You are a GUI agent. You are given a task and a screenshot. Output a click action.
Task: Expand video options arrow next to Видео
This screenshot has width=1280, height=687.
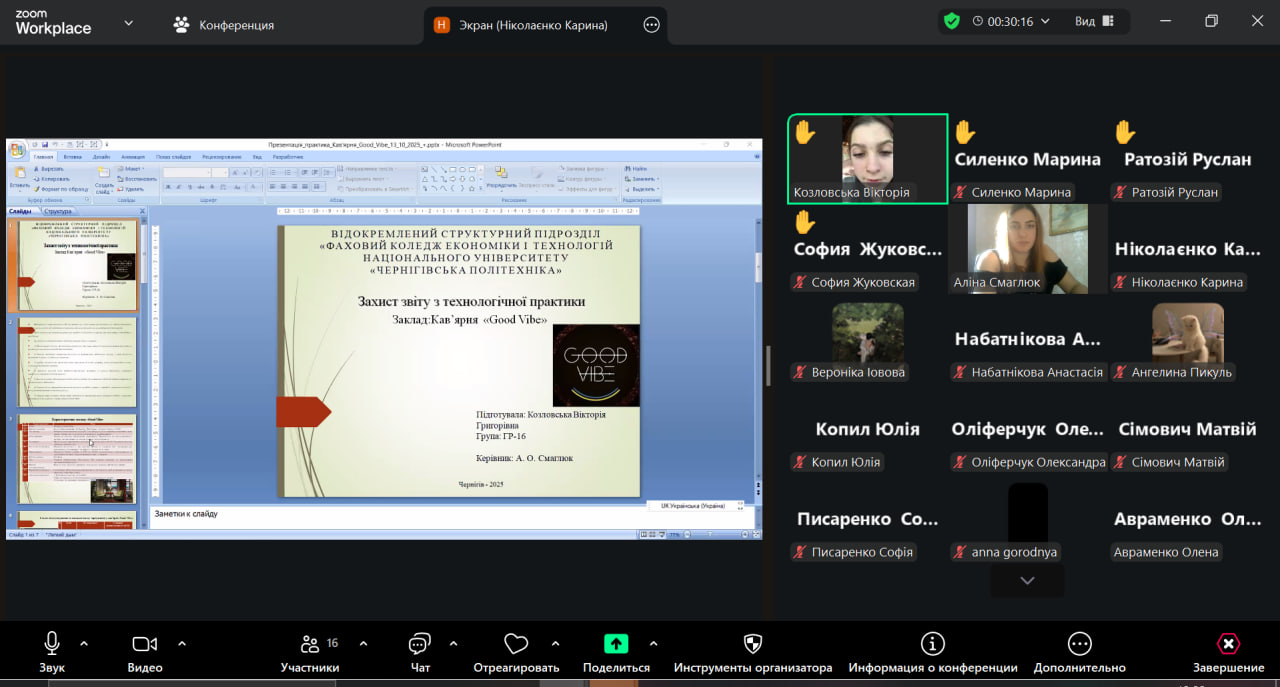click(182, 643)
